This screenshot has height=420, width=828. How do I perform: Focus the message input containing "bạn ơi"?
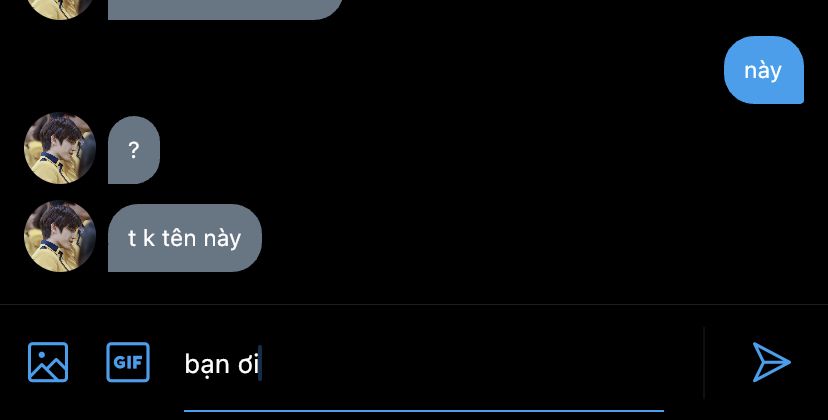pos(424,363)
